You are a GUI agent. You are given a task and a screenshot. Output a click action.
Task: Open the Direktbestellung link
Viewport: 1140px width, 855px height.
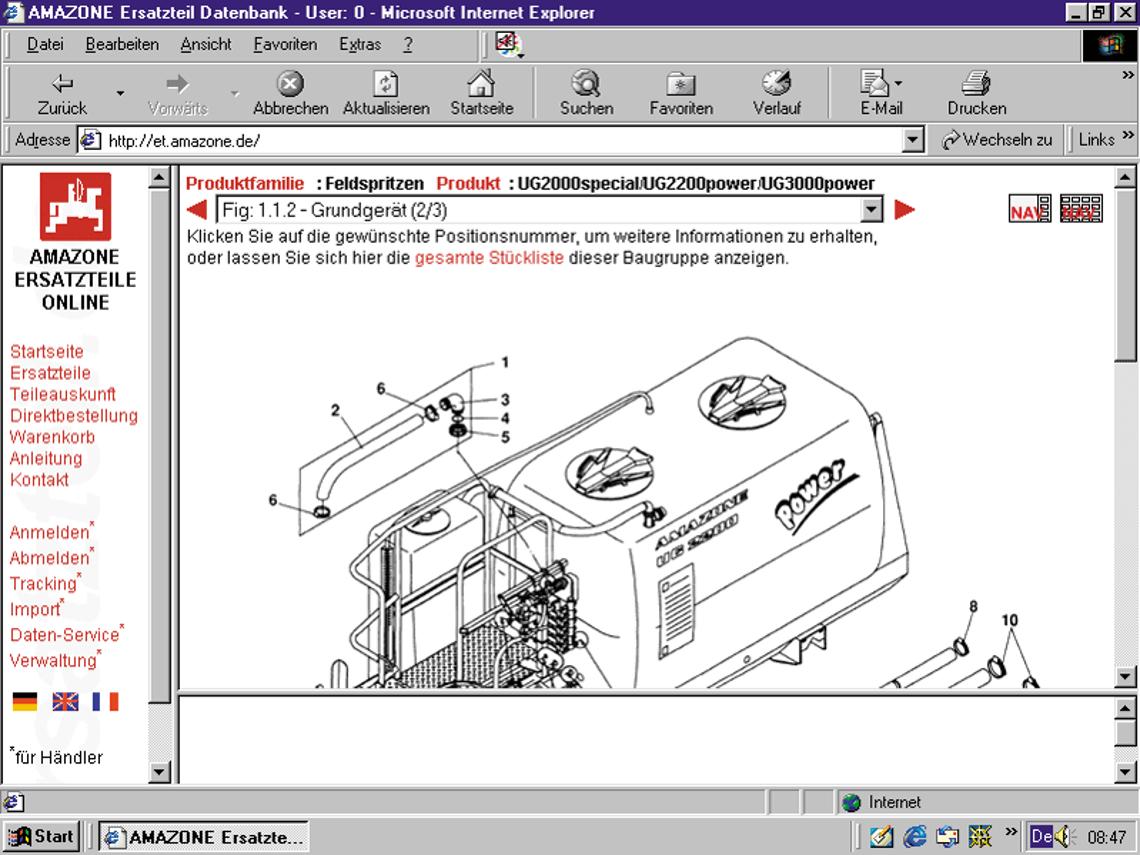coord(73,416)
